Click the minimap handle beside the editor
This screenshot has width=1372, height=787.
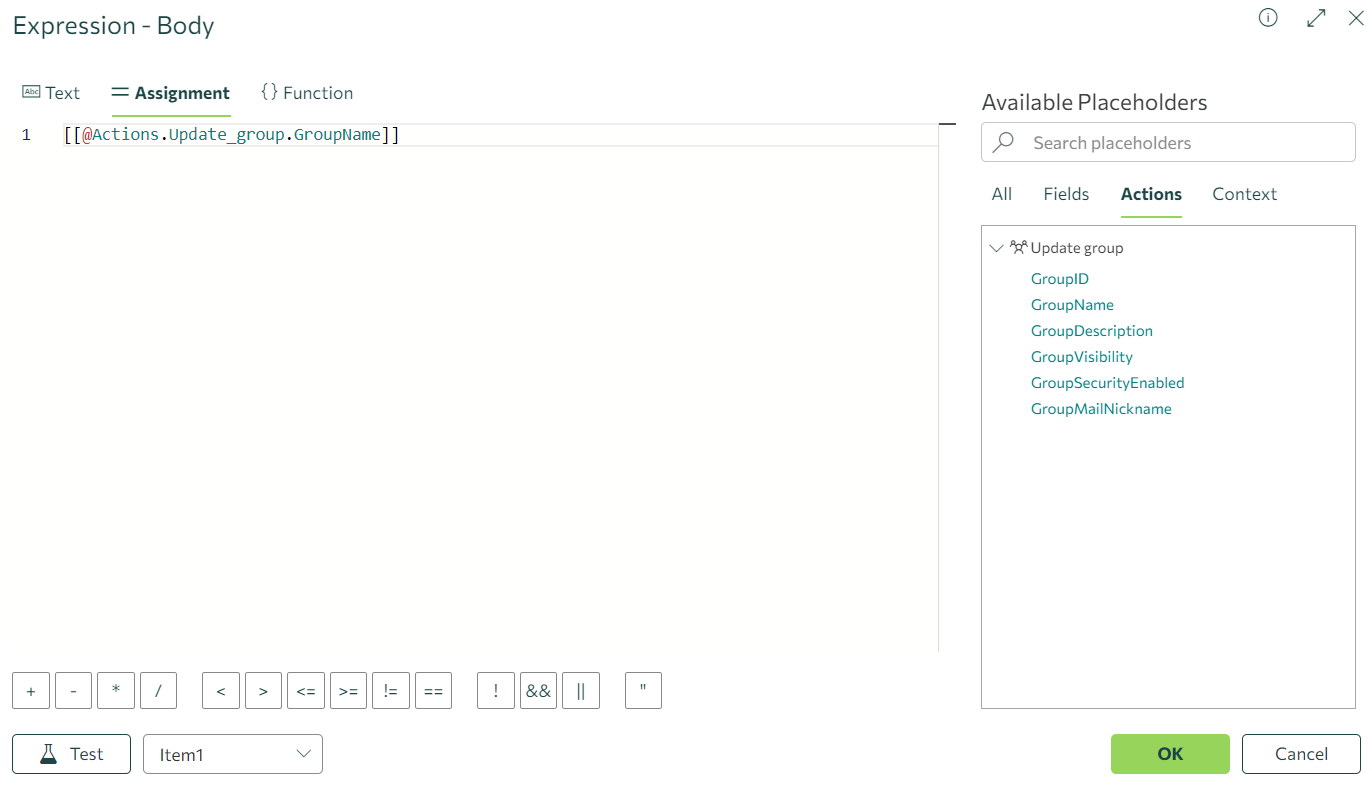click(947, 124)
